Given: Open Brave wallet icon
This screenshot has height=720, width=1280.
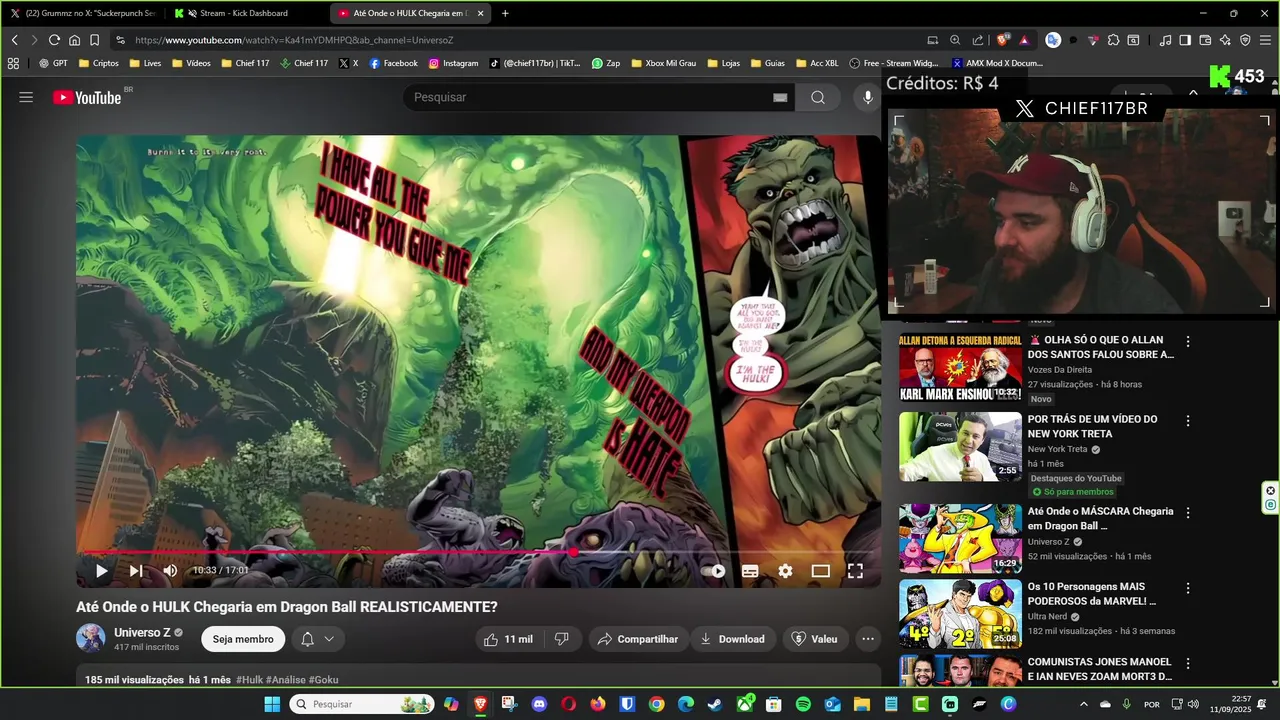Looking at the screenshot, I should tap(1205, 40).
